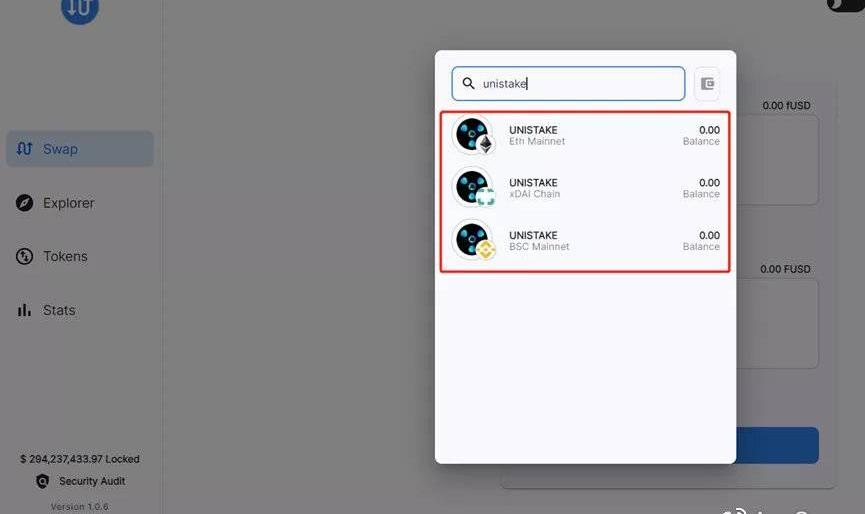Choose the UNISTAKE BSC Mainnet balance row
This screenshot has width=865, height=514.
[x=585, y=240]
